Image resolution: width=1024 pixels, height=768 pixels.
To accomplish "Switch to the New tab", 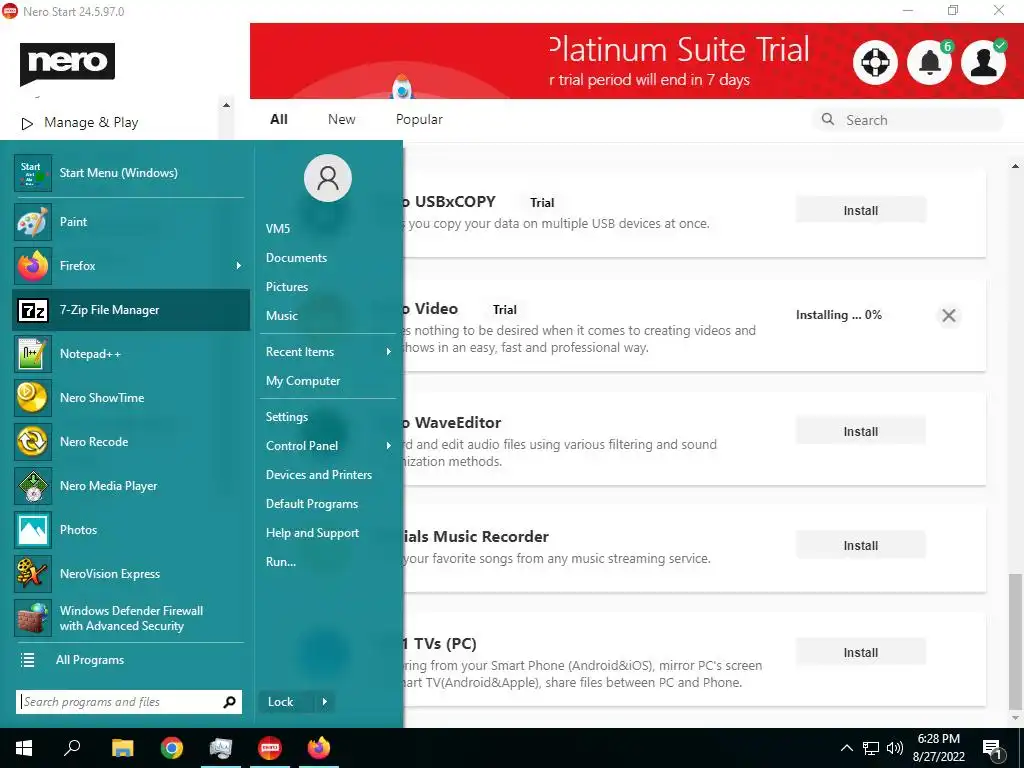I will coord(342,120).
